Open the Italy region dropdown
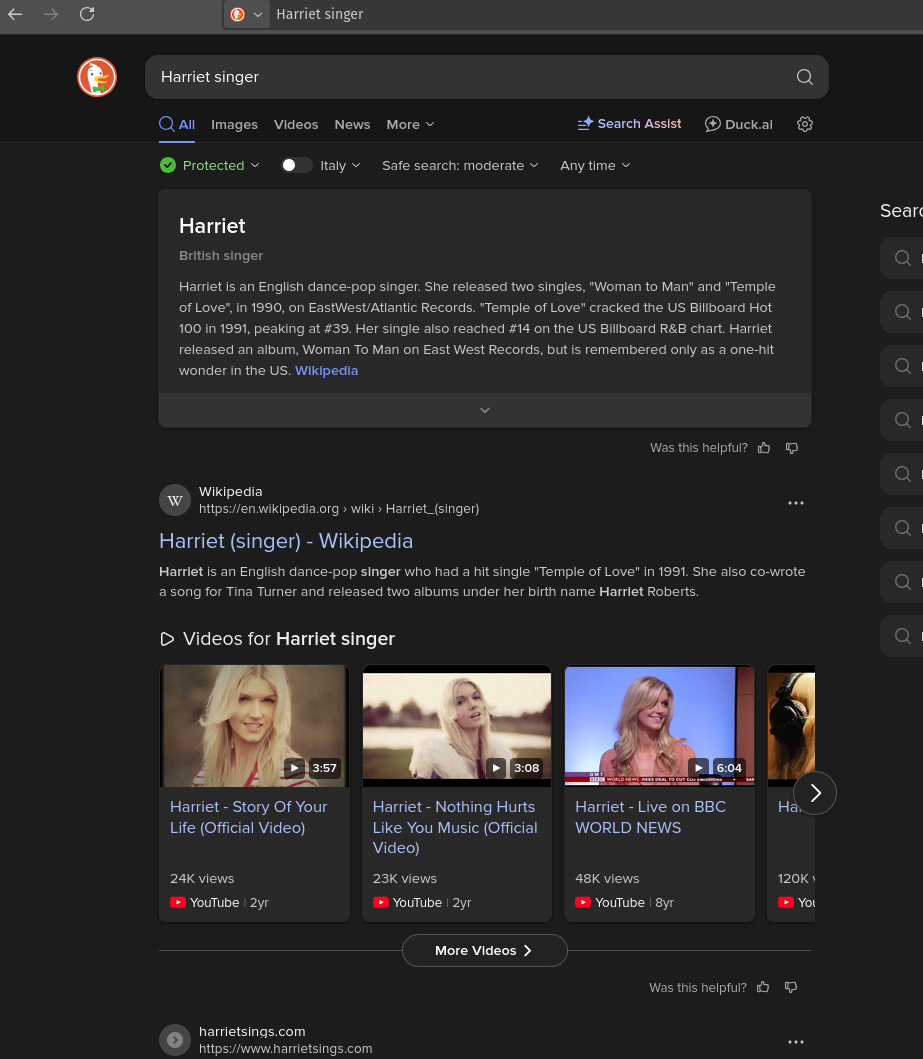This screenshot has height=1059, width=923. 340,165
